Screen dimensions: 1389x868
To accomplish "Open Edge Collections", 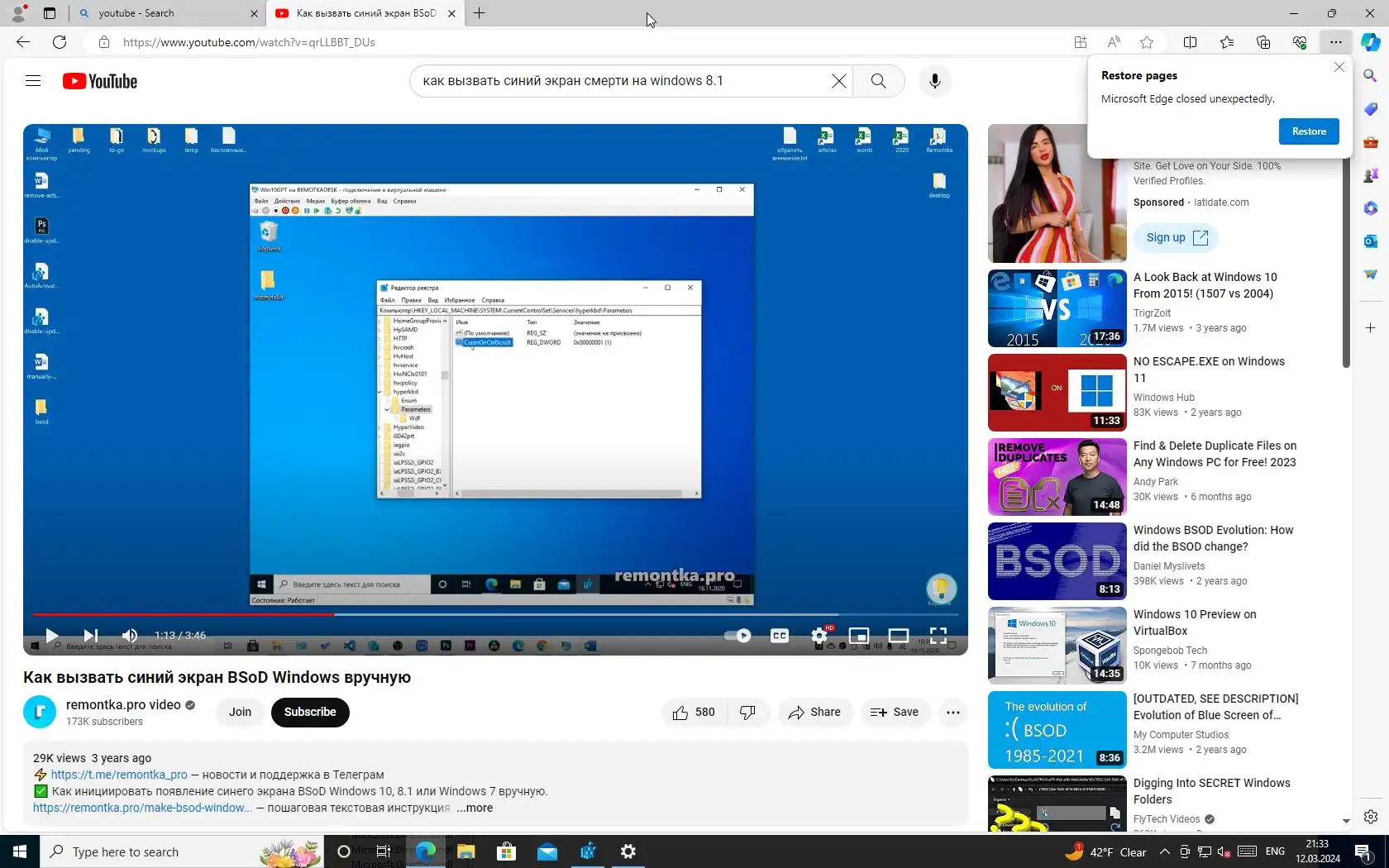I will pos(1263,42).
